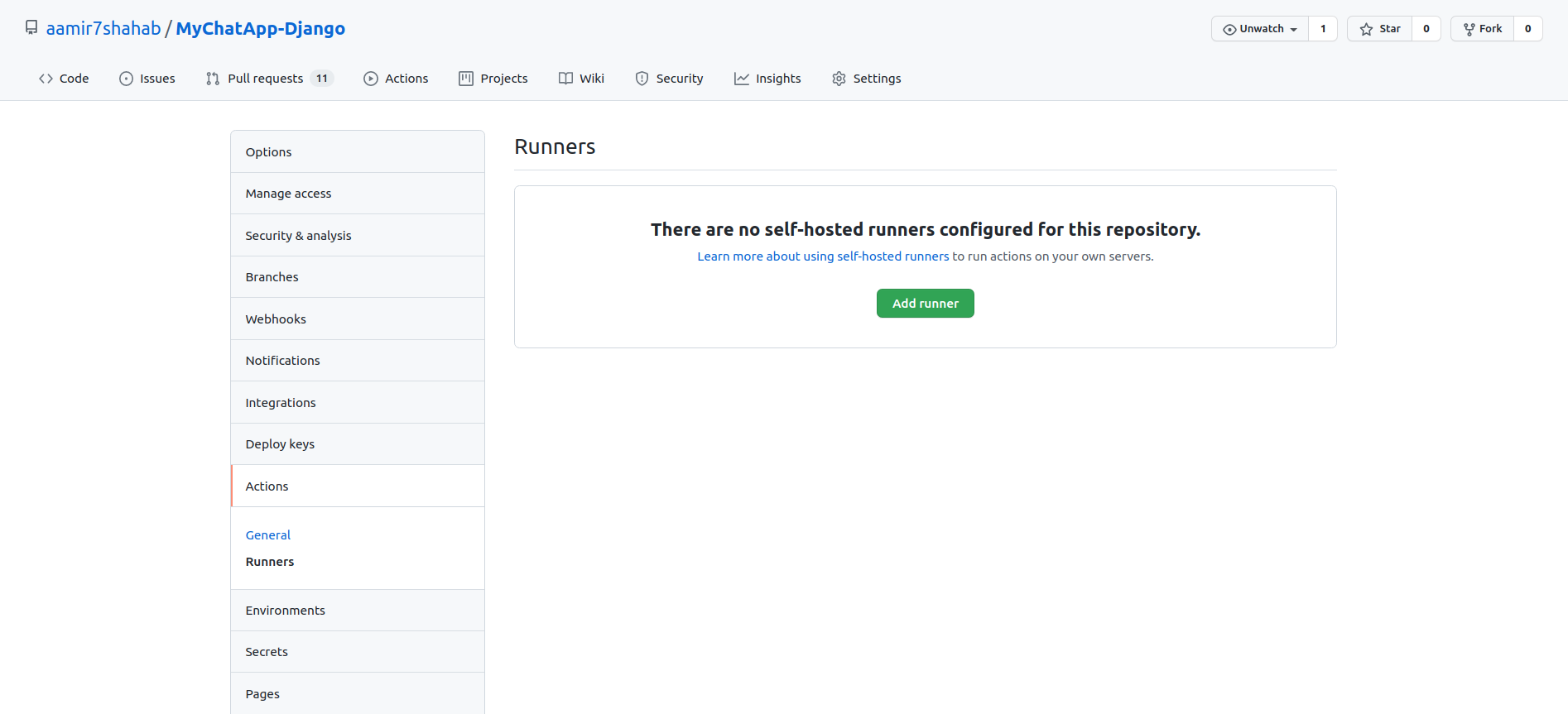
Task: Click the Fork icon
Action: pyautogui.click(x=1469, y=29)
